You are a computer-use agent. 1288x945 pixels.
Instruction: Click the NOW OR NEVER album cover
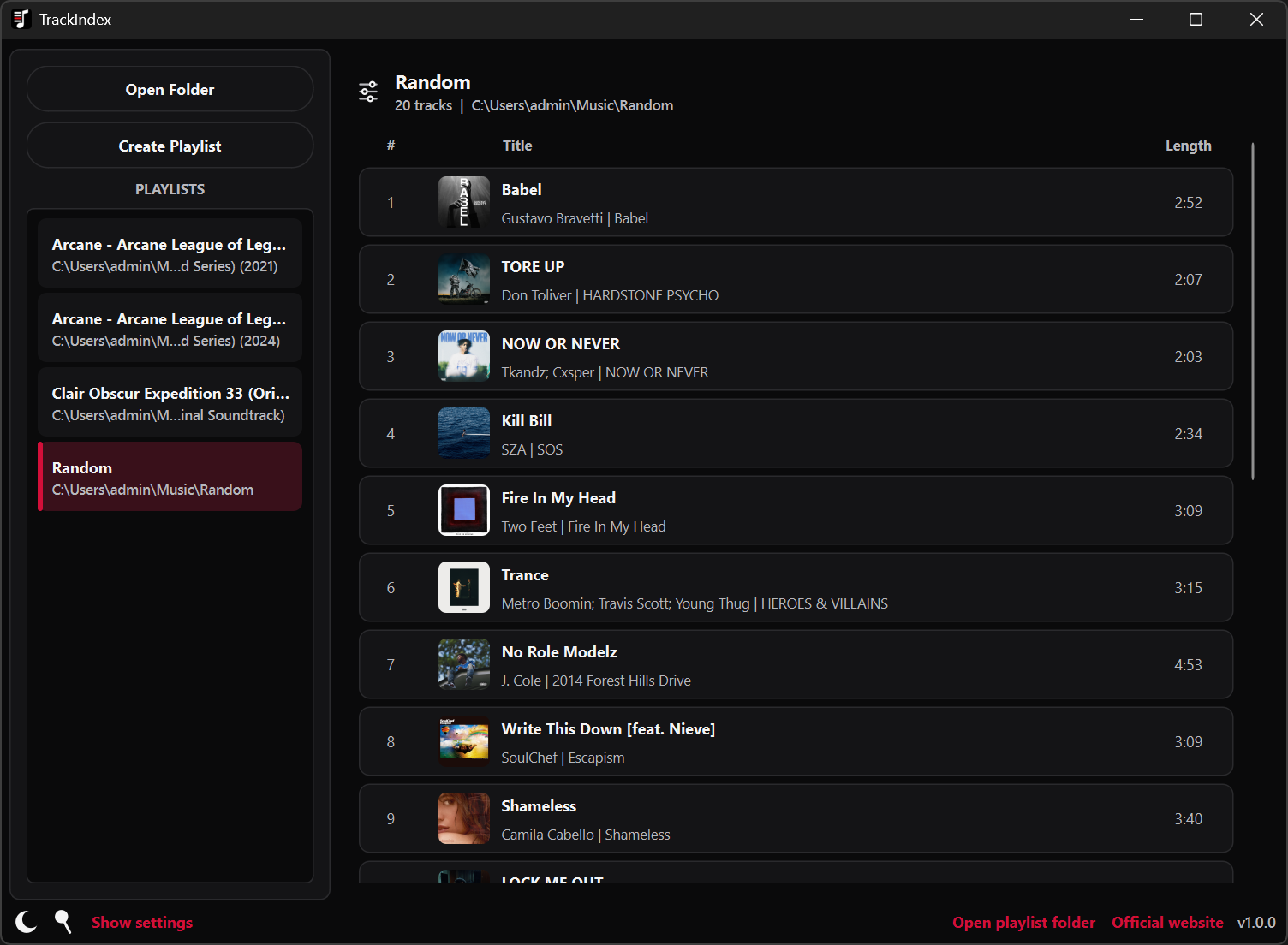(x=464, y=356)
